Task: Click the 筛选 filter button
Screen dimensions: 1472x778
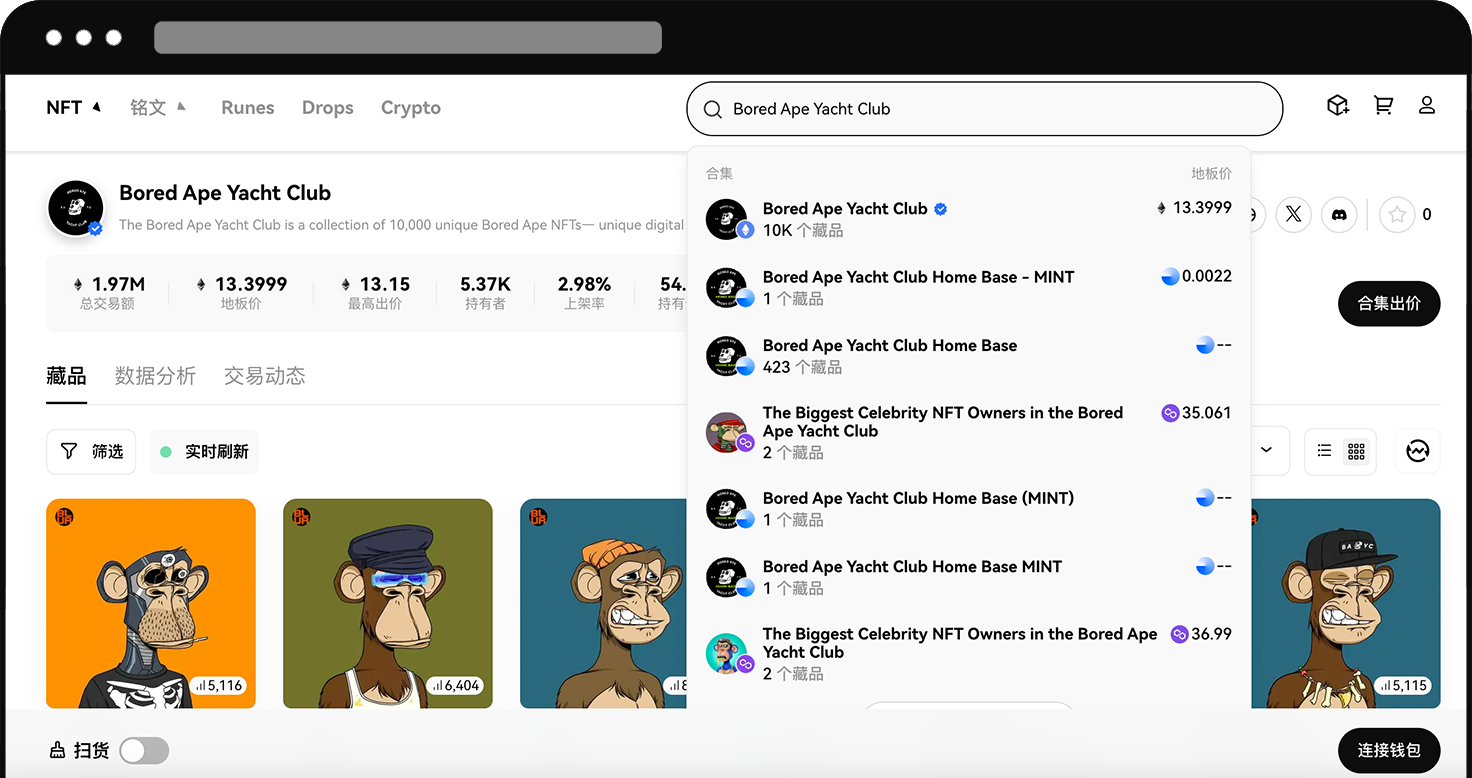Action: tap(91, 452)
